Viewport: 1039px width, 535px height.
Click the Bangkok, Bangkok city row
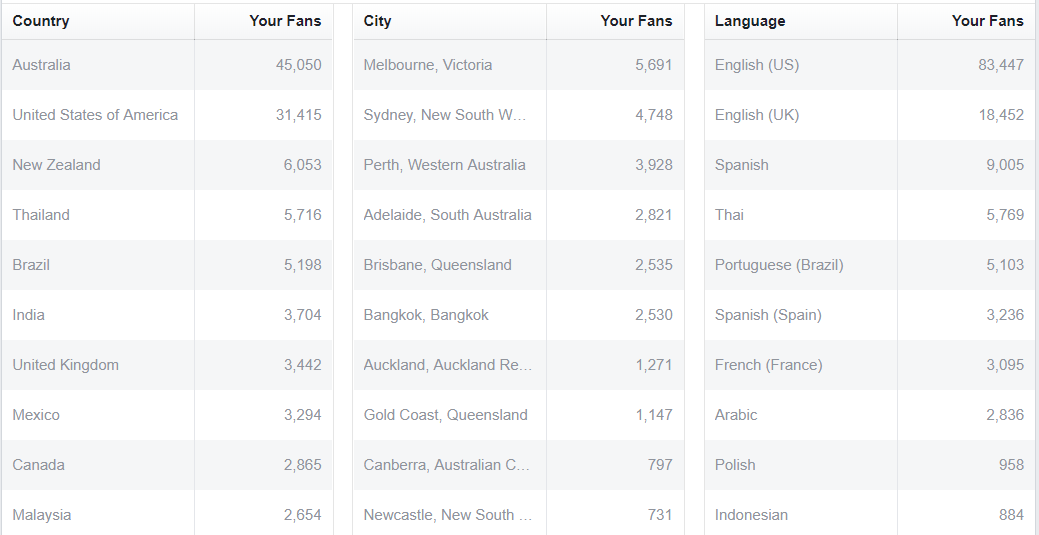tap(518, 315)
